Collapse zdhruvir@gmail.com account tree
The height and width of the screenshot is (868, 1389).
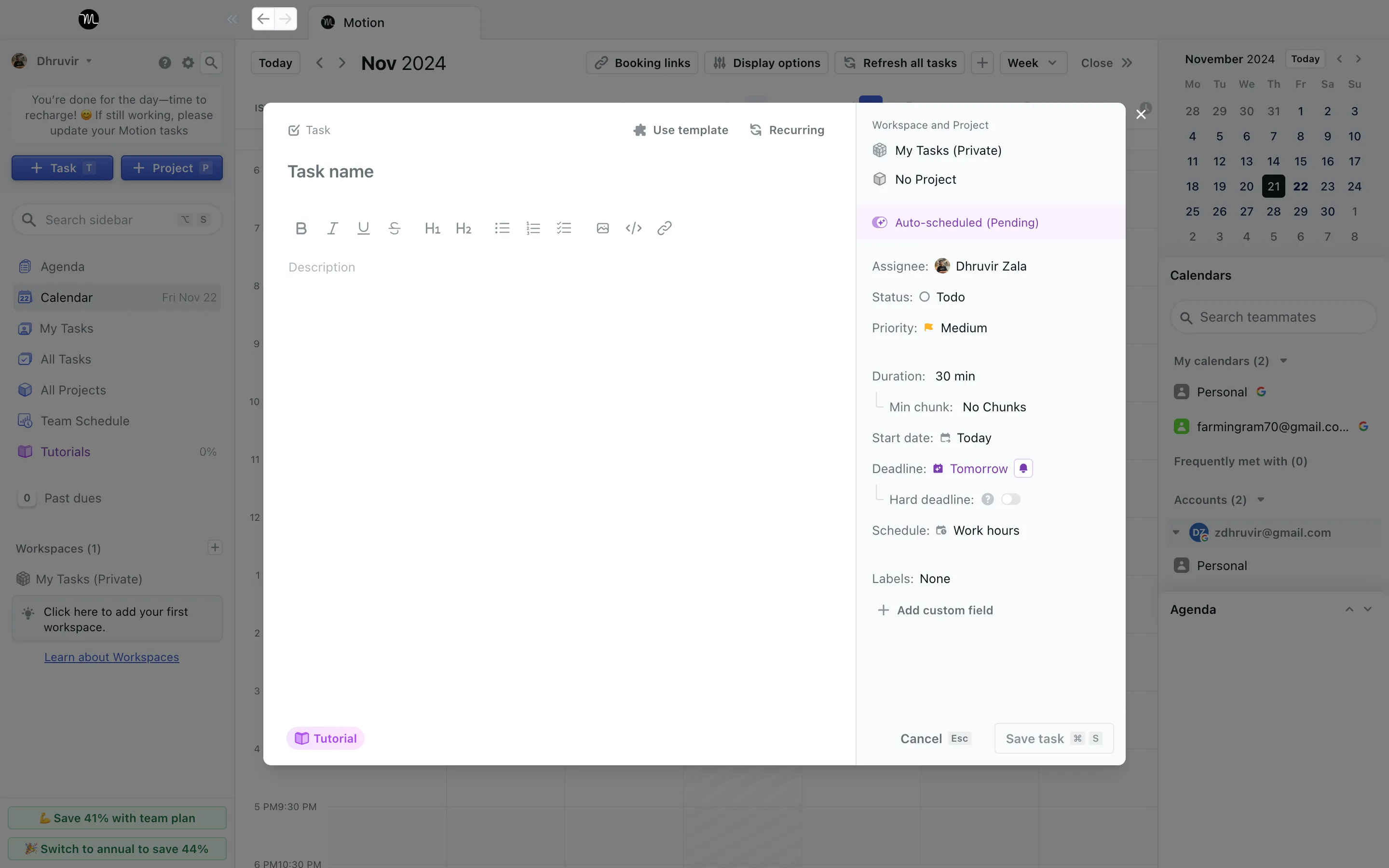pyautogui.click(x=1176, y=533)
